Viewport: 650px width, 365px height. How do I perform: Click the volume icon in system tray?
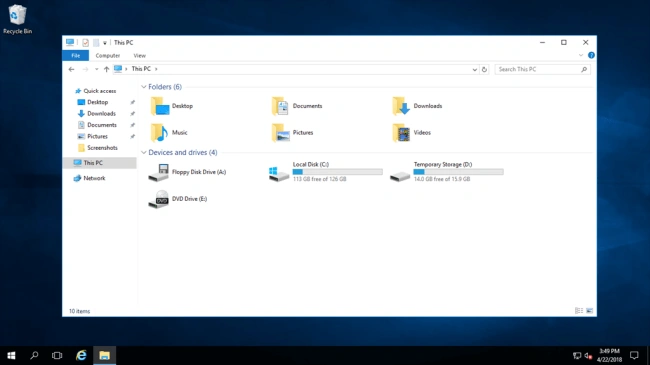588,356
